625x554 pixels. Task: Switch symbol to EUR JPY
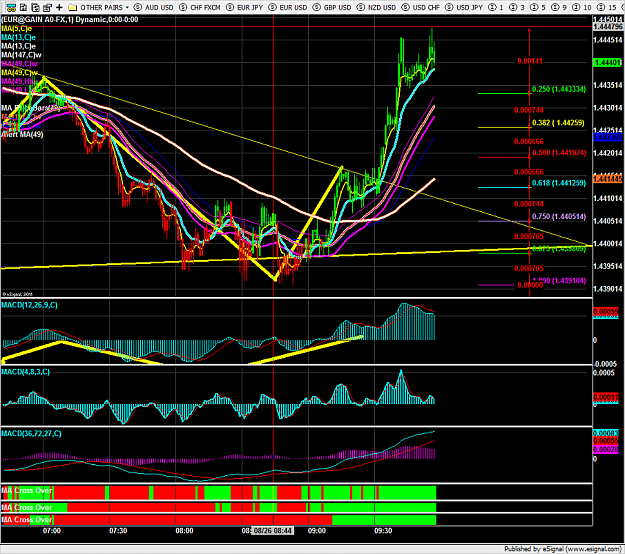244,7
